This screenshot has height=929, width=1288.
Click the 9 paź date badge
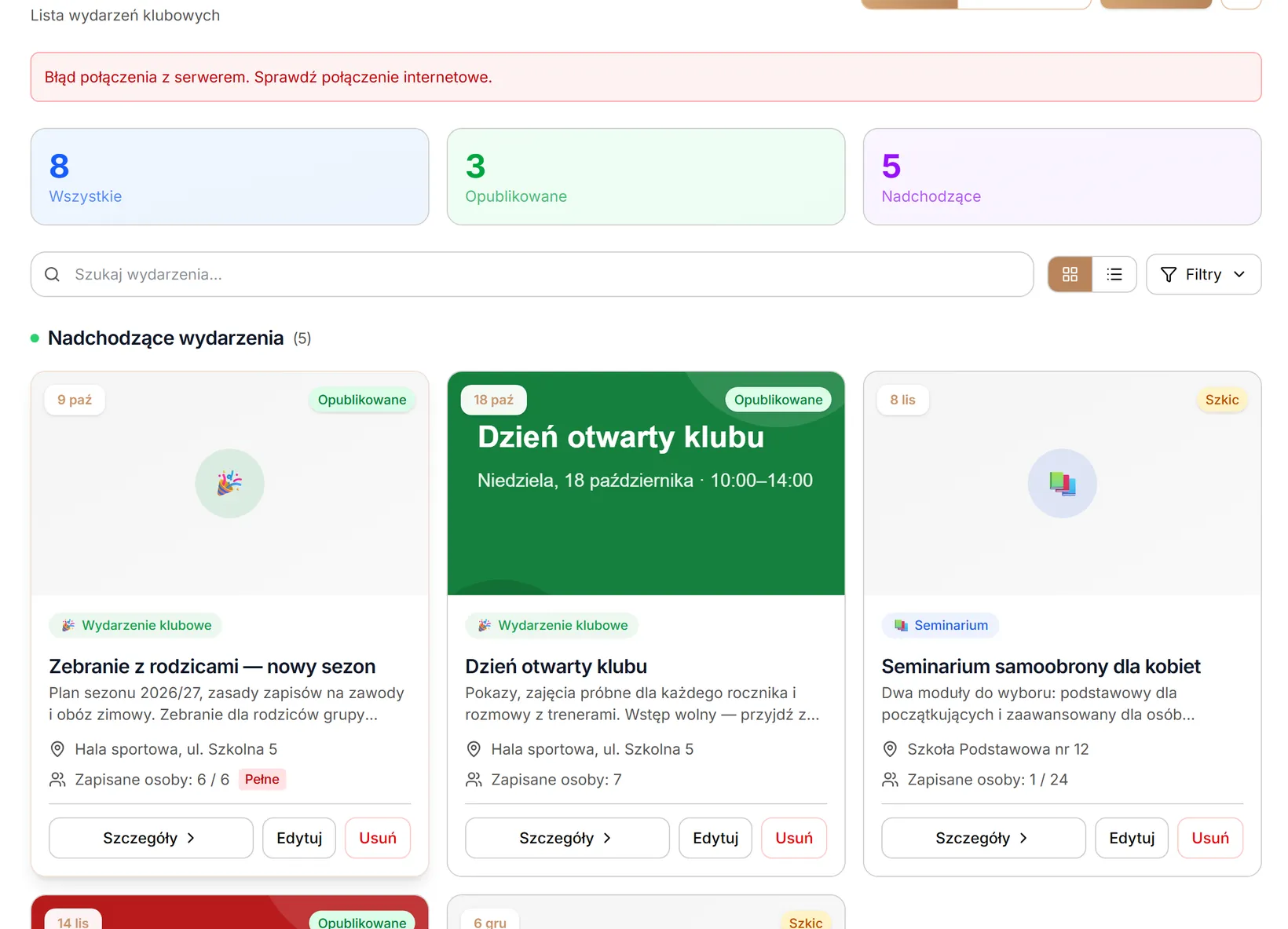click(x=75, y=400)
